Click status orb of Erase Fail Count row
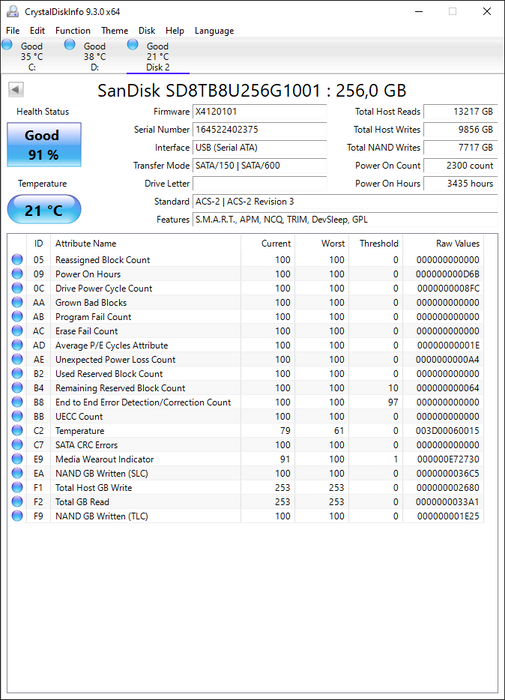The image size is (505, 700). click(17, 331)
